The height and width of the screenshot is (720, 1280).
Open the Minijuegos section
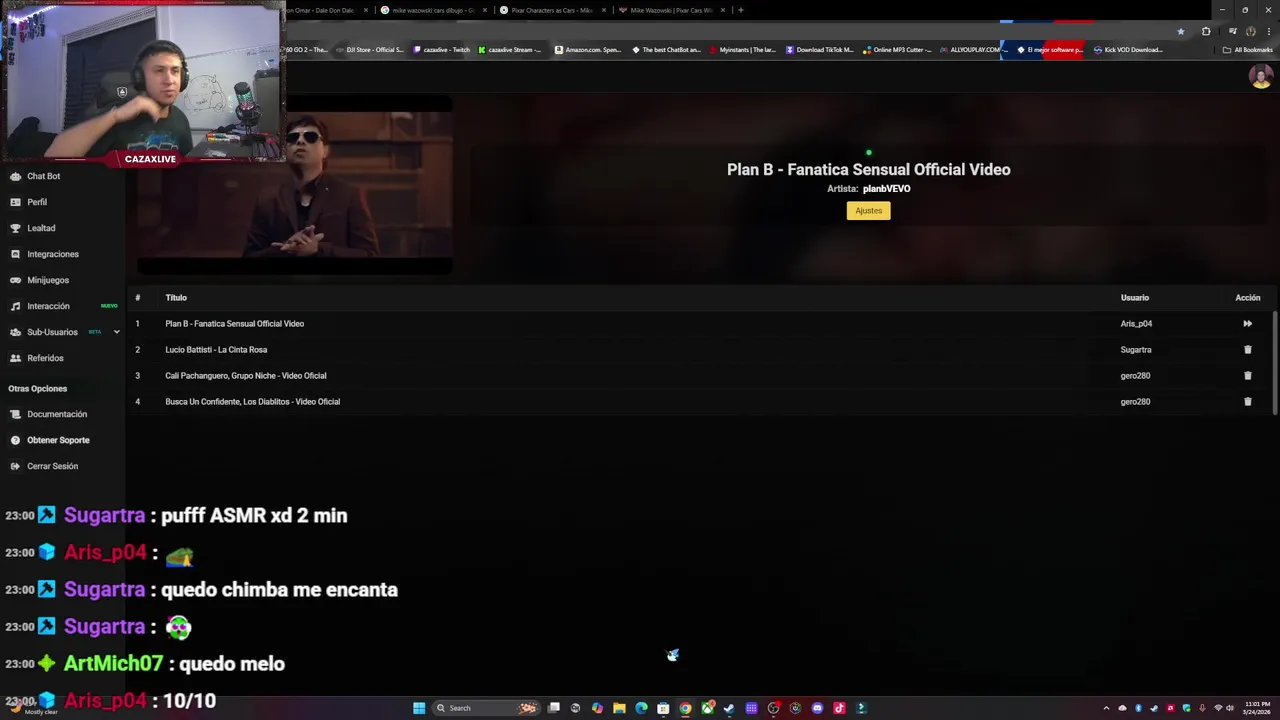click(x=48, y=280)
